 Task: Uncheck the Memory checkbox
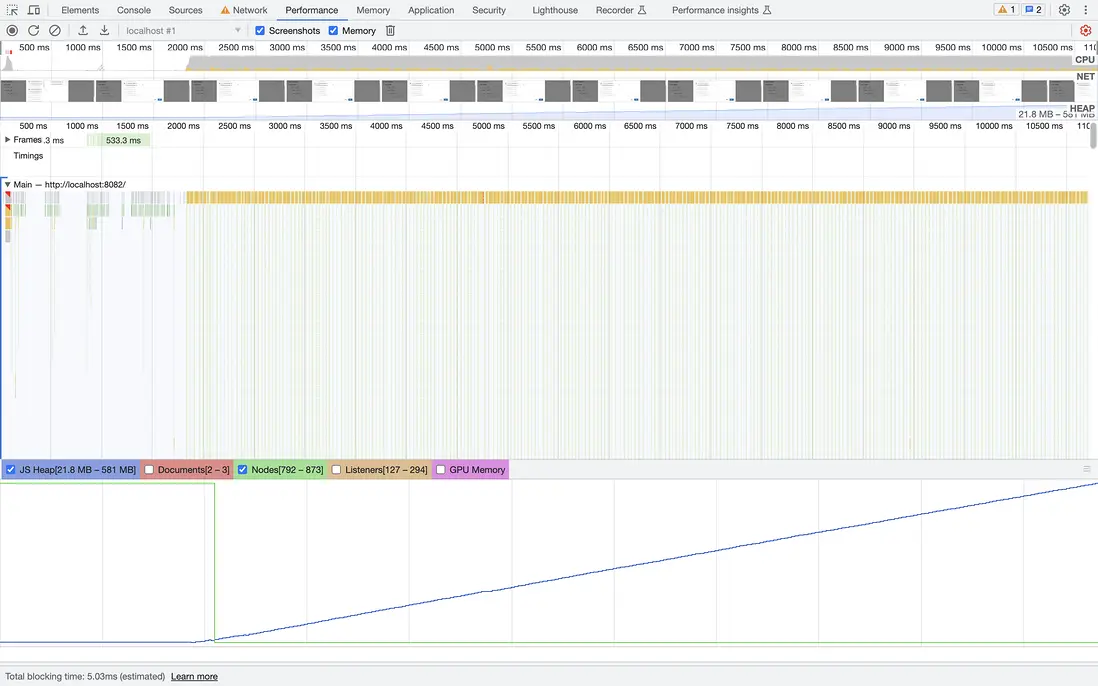coord(333,30)
